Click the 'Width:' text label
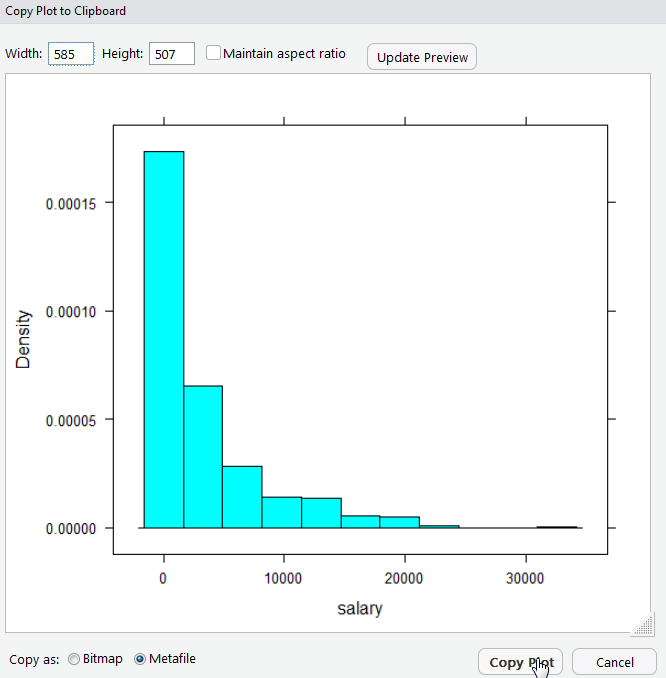Image resolution: width=666 pixels, height=678 pixels. pyautogui.click(x=24, y=54)
